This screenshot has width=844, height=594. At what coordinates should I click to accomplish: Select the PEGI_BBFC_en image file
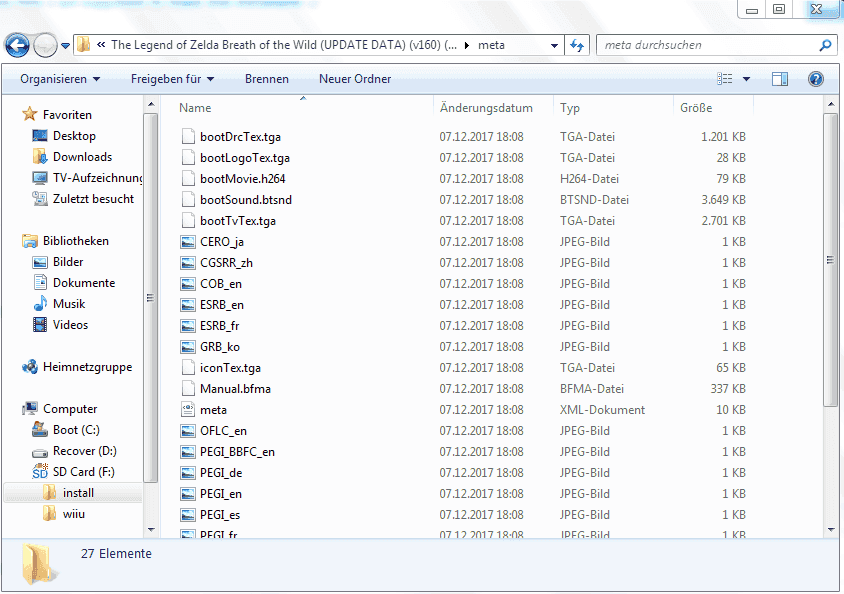237,451
